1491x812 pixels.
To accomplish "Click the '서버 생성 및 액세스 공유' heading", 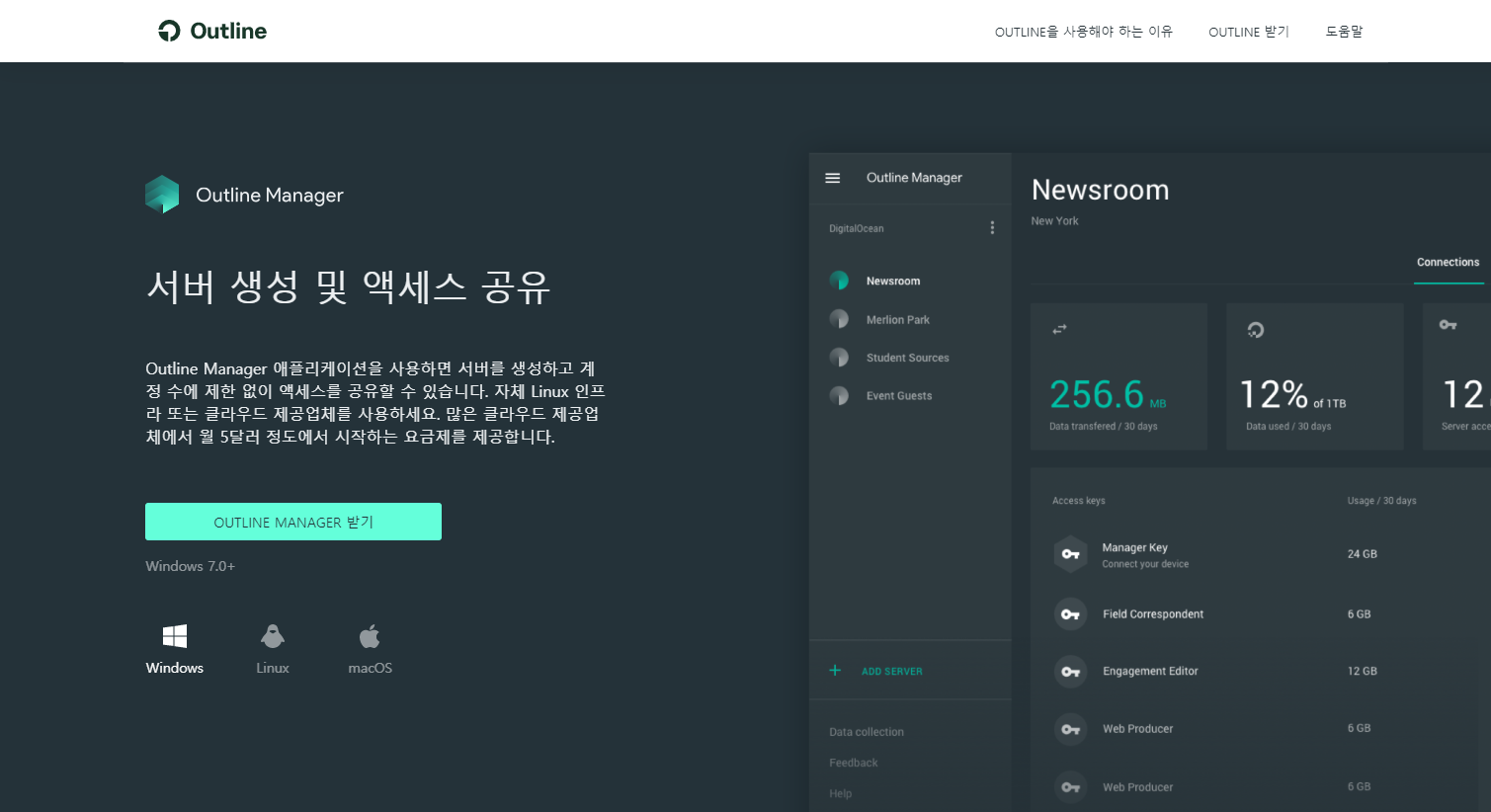I will 348,287.
